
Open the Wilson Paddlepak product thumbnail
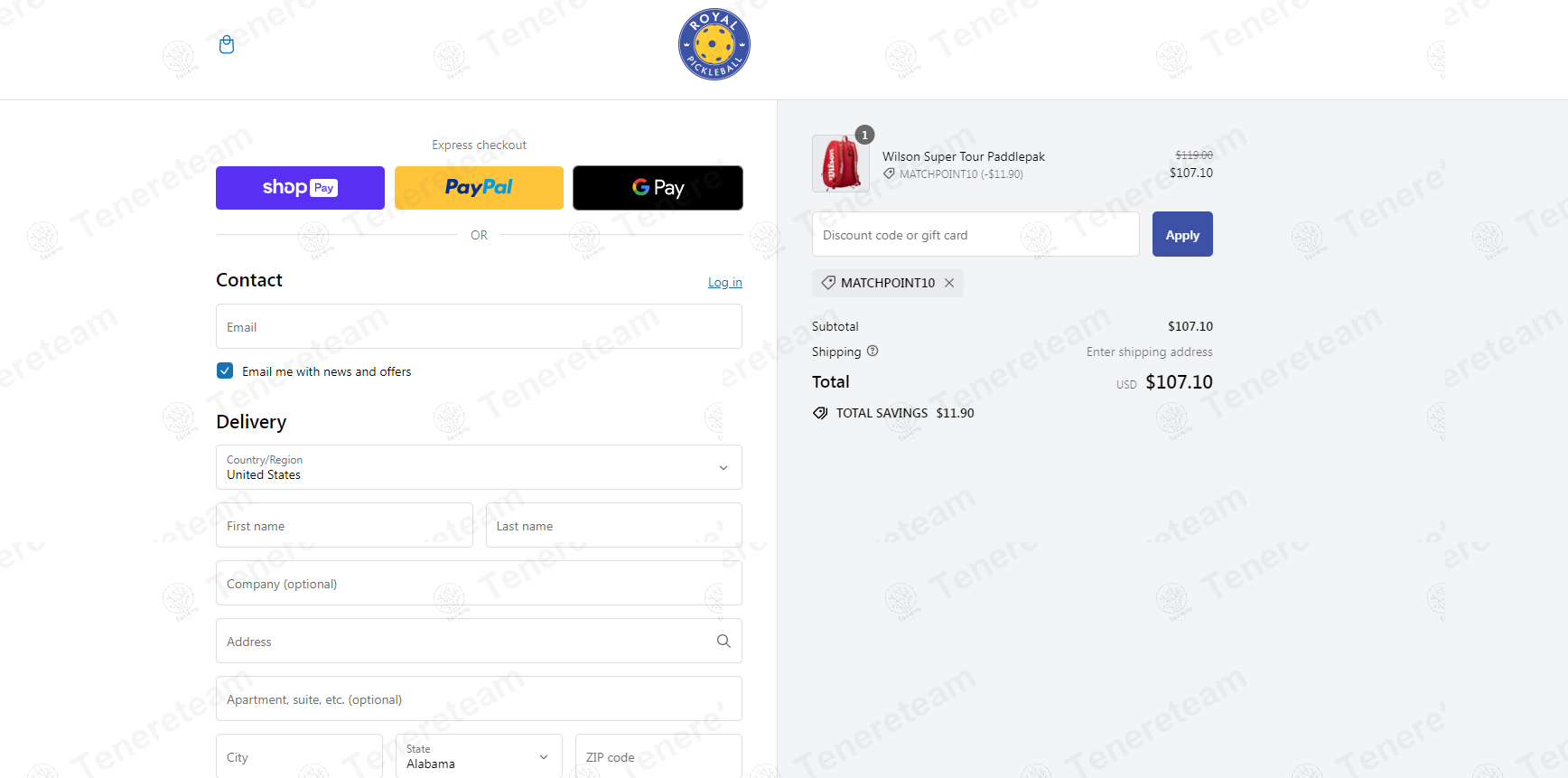[x=840, y=164]
